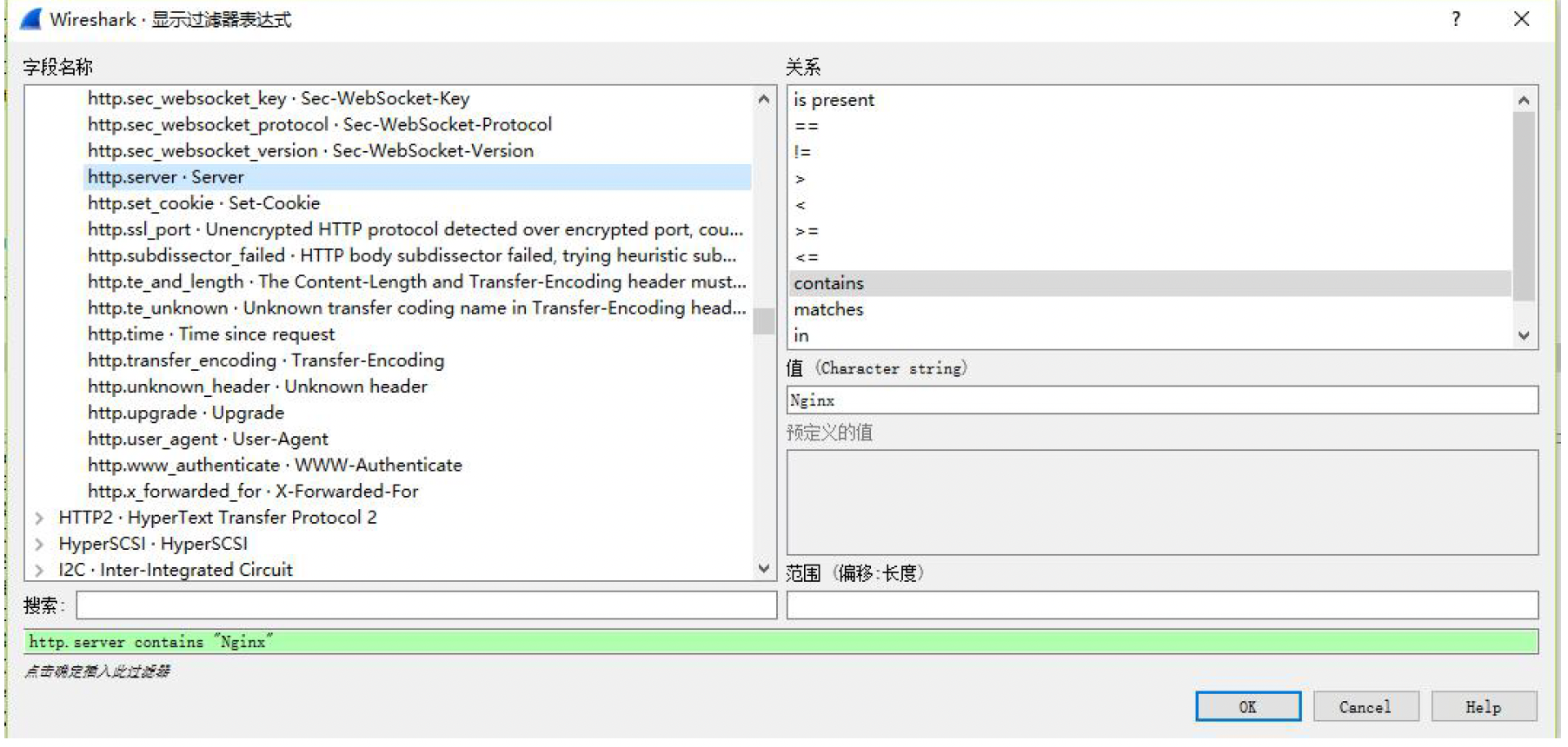This screenshot has height=747, width=1568.
Task: Click the Wireshark shark fin icon
Action: pos(30,18)
